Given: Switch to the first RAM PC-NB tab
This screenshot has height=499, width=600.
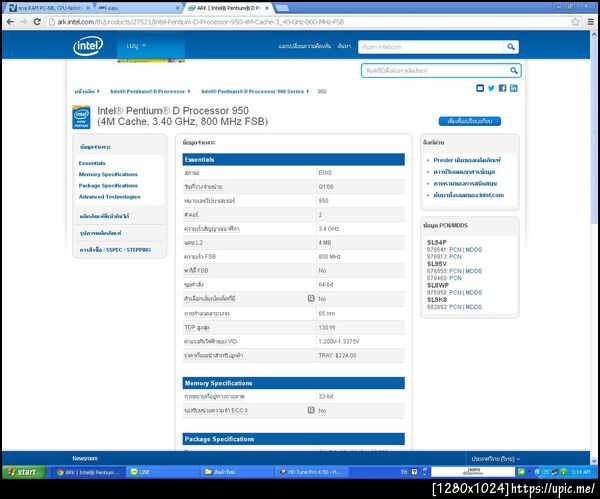Looking at the screenshot, I should click(x=48, y=8).
